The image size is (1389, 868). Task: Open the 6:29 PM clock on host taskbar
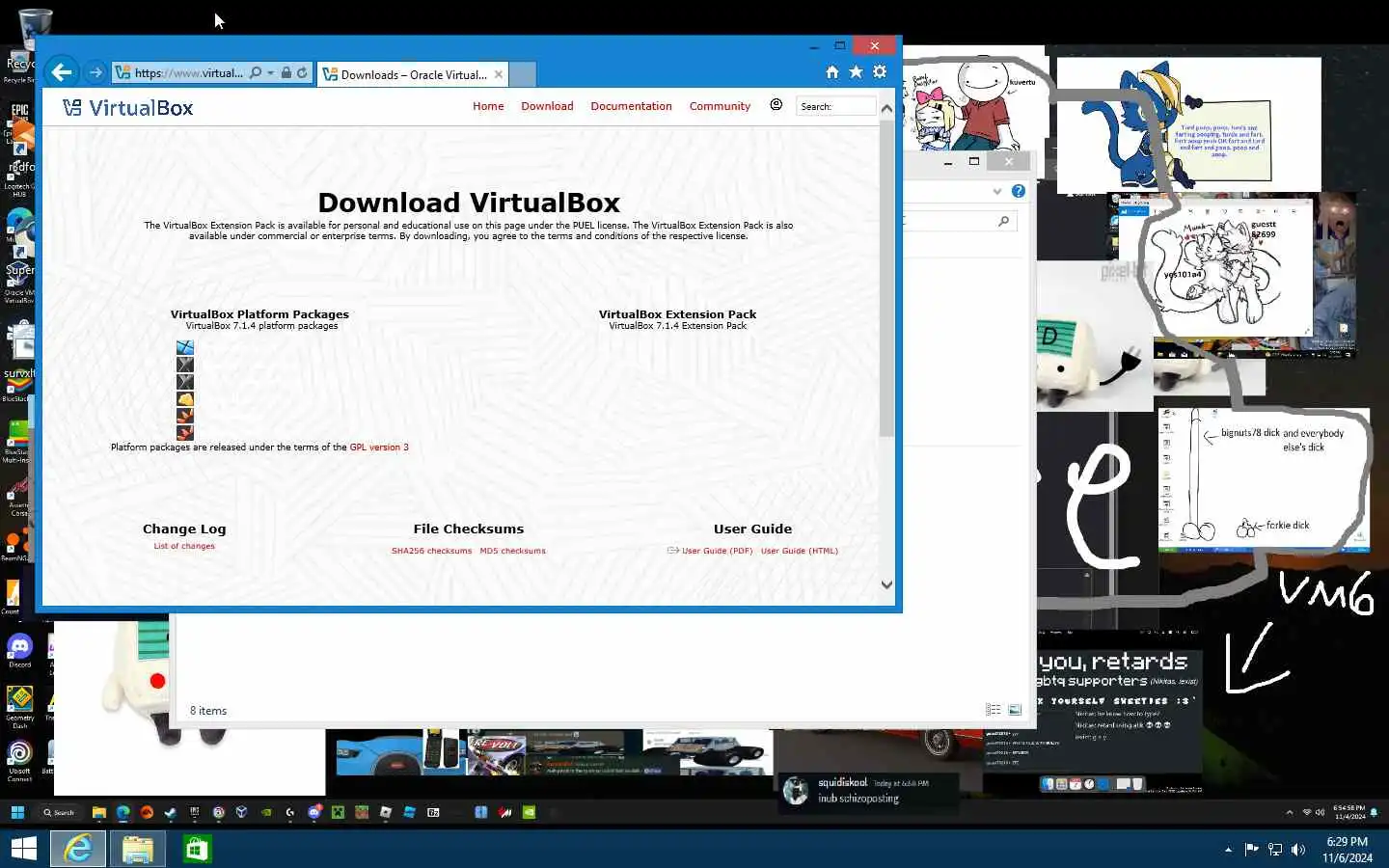(1348, 850)
